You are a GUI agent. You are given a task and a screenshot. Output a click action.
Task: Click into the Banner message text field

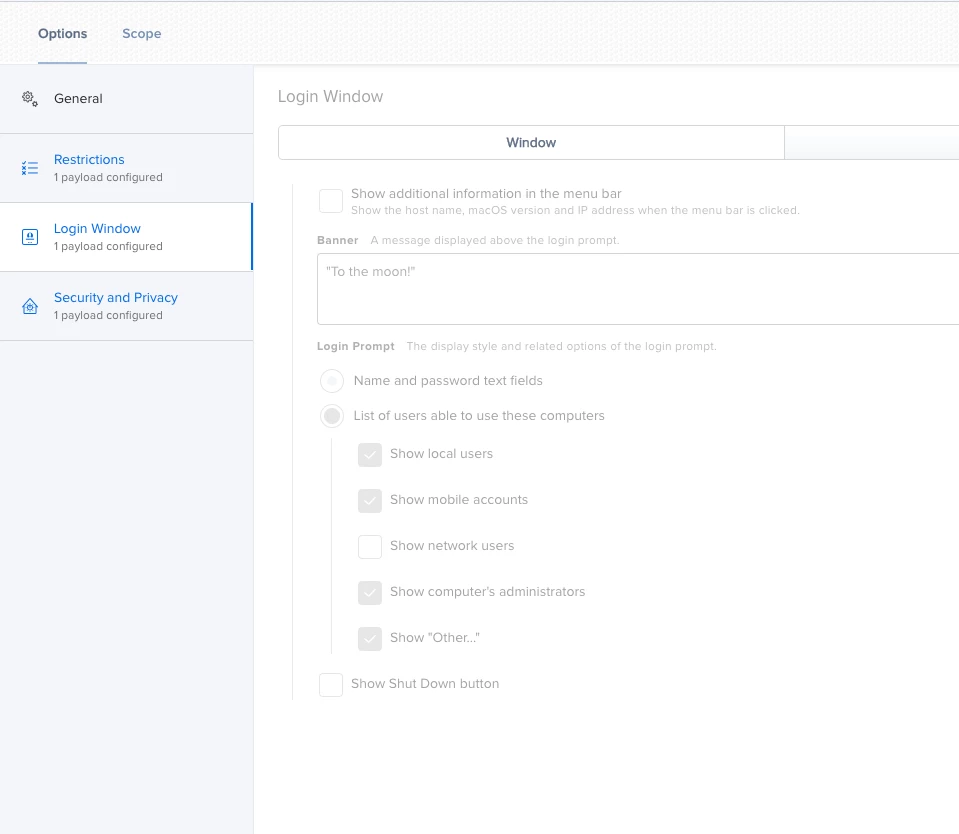tap(638, 289)
